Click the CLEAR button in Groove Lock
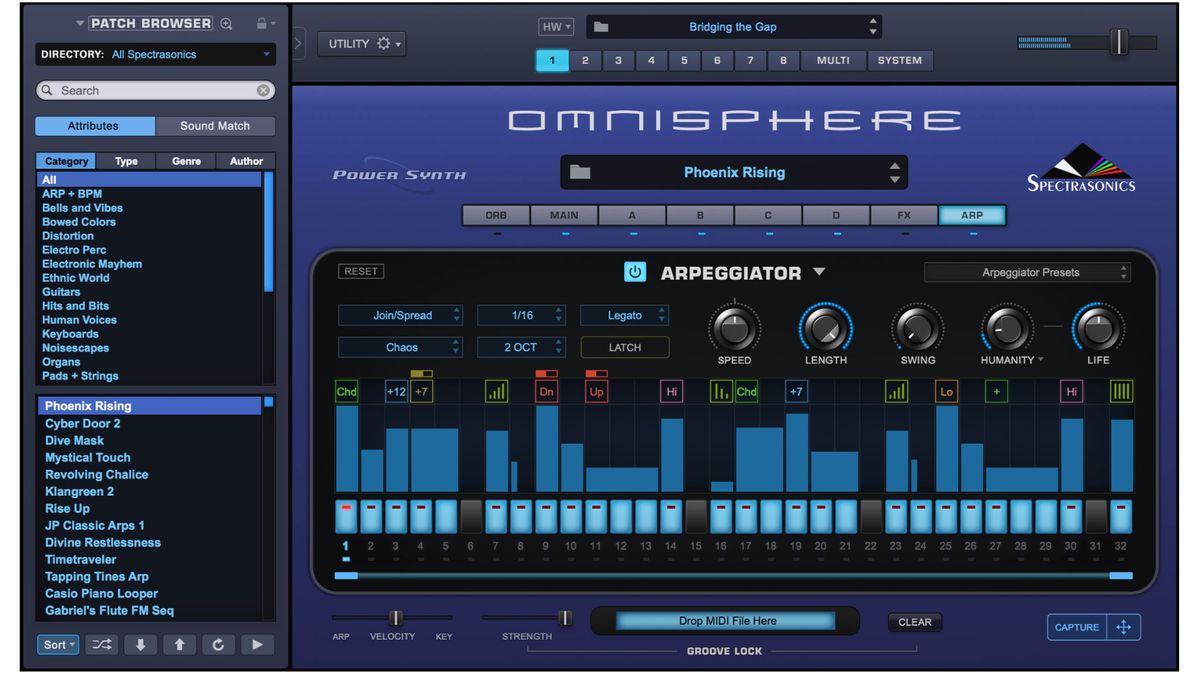Viewport: 1200px width, 675px height. [914, 621]
